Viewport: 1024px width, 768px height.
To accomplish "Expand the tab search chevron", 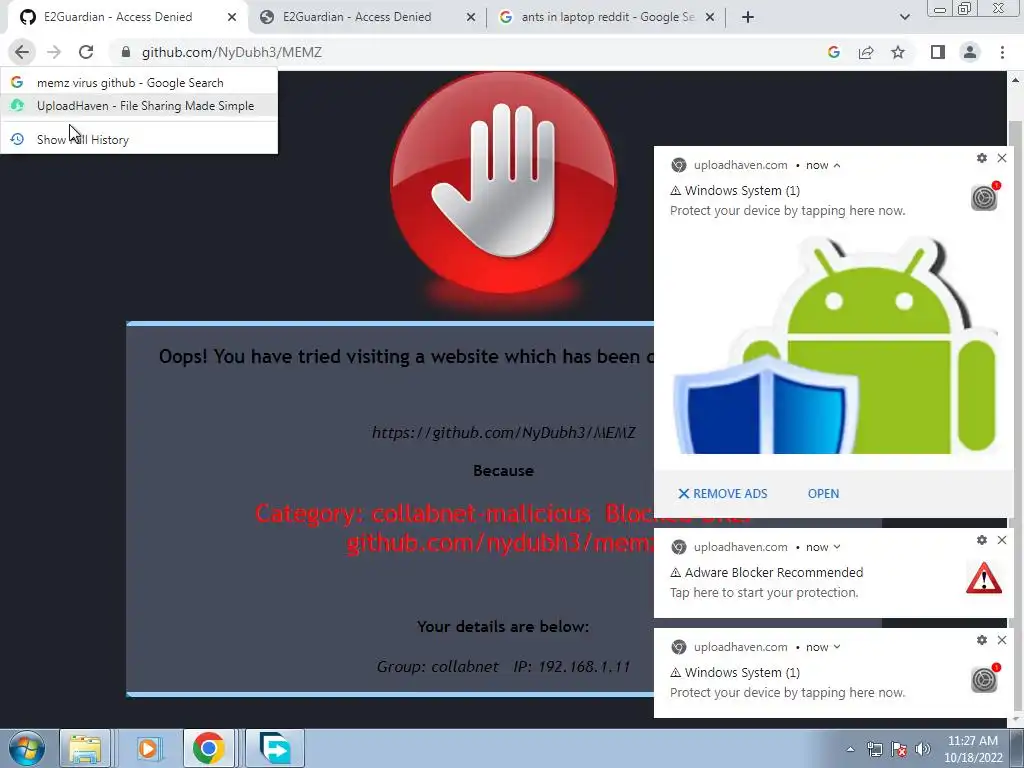I will coord(904,17).
